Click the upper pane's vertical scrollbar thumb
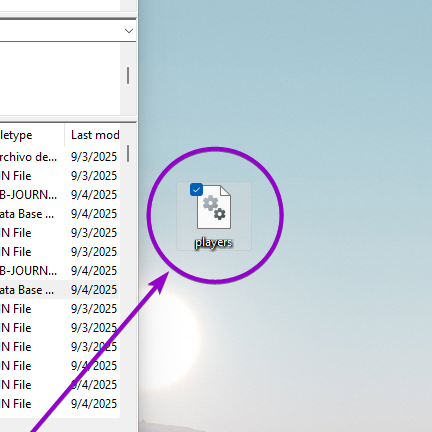Viewport: 432px width, 432px height. pyautogui.click(x=128, y=75)
